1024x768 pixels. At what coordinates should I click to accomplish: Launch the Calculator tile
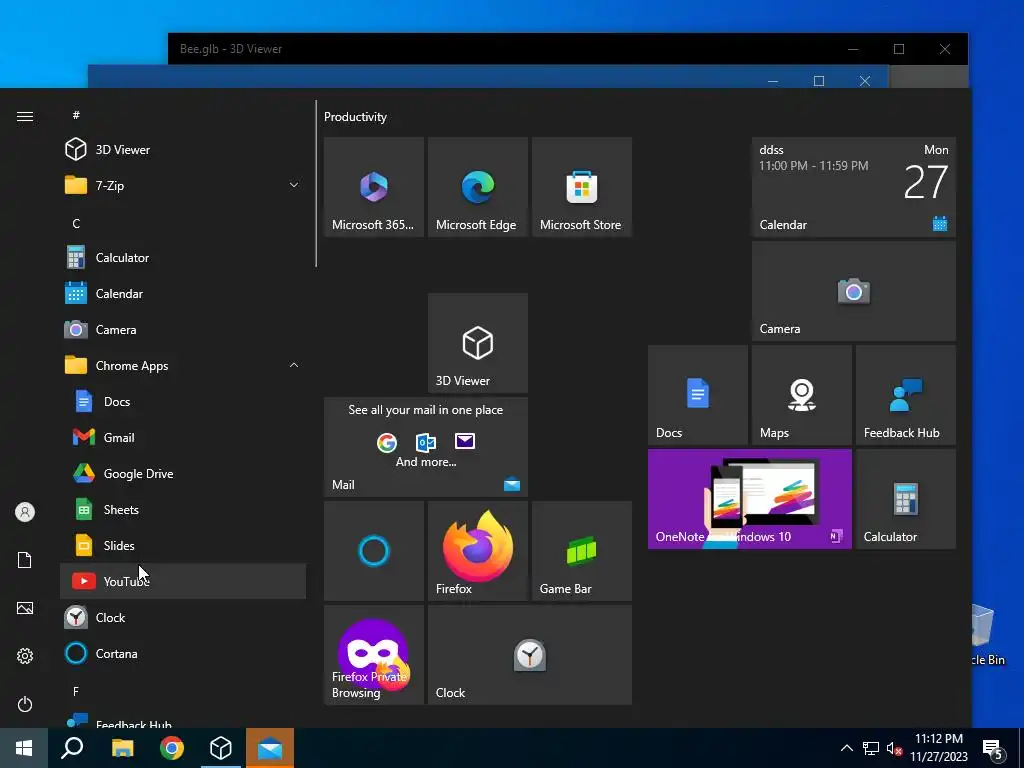pos(906,499)
